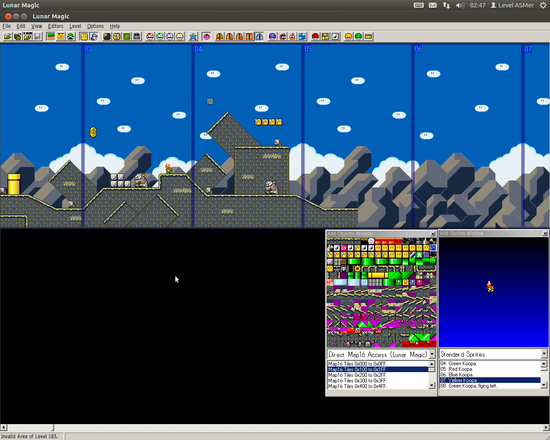Click the dark brown block toolbar icon
The image size is (550, 440).
click(107, 36)
